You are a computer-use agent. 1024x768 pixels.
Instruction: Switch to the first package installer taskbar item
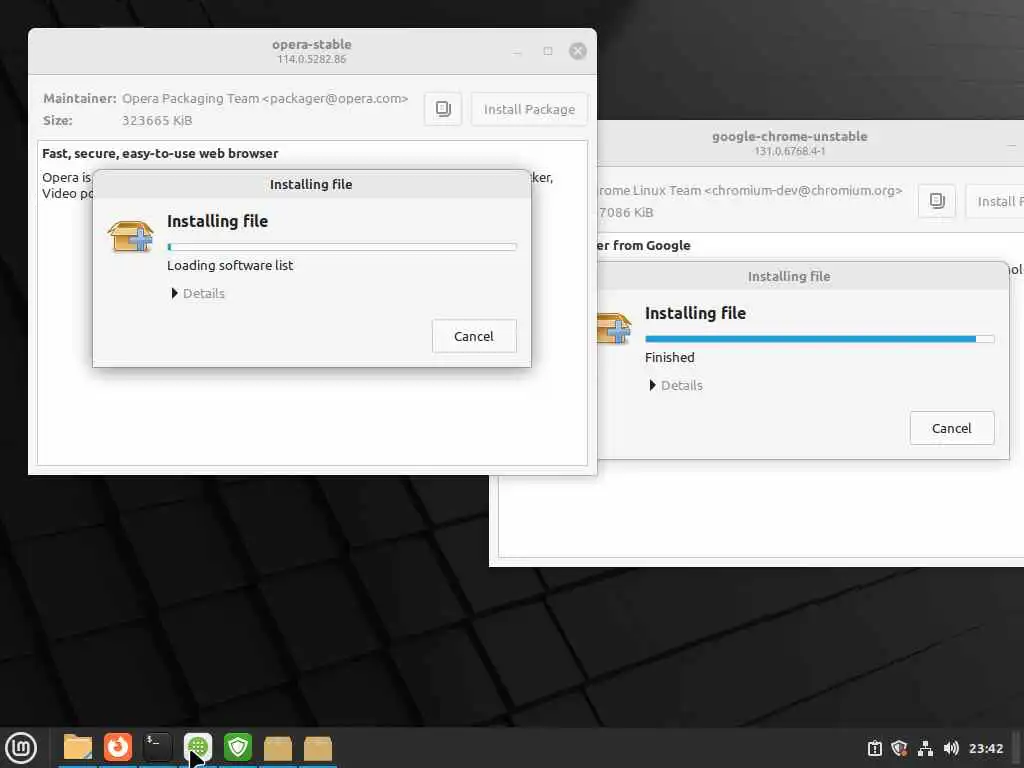point(278,748)
